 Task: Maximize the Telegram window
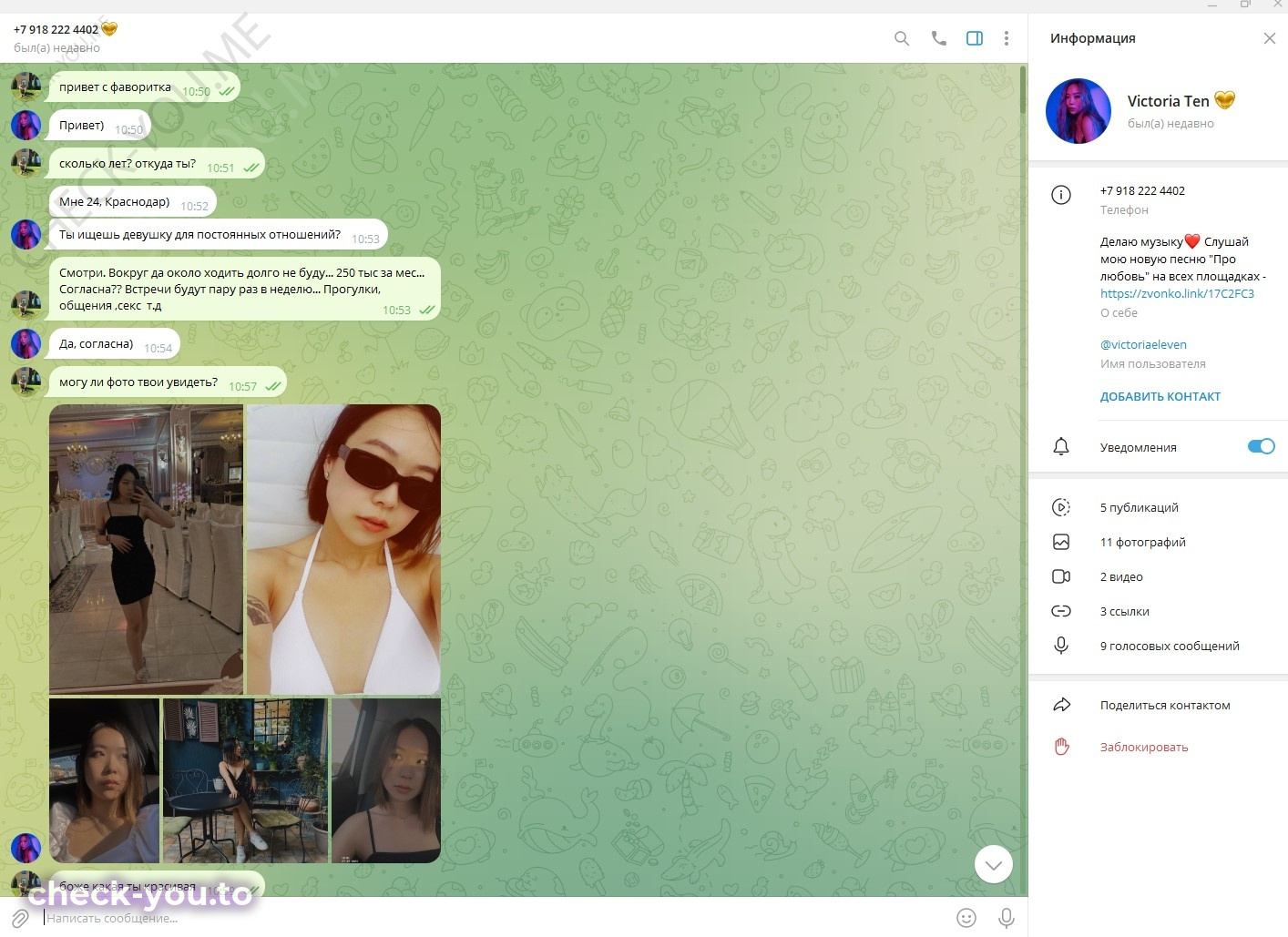(x=1245, y=5)
